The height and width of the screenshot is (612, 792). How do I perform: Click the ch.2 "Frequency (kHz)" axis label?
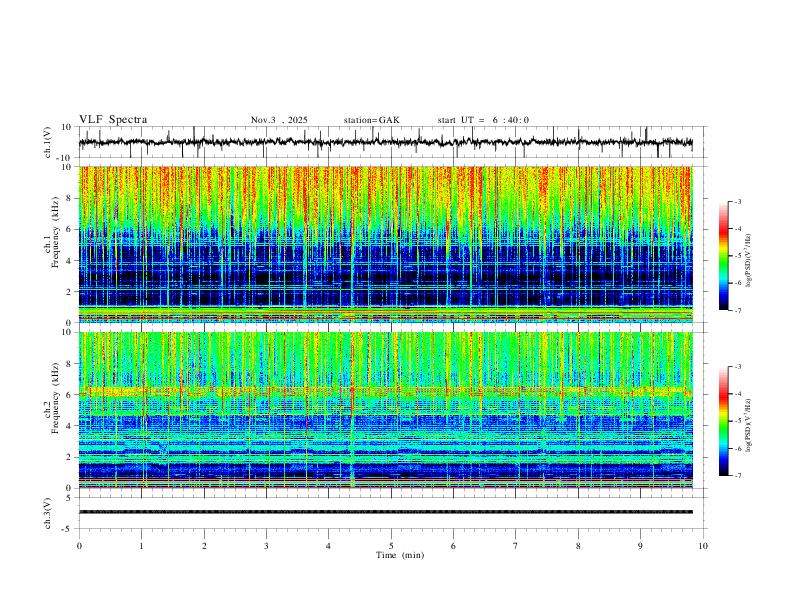click(56, 398)
